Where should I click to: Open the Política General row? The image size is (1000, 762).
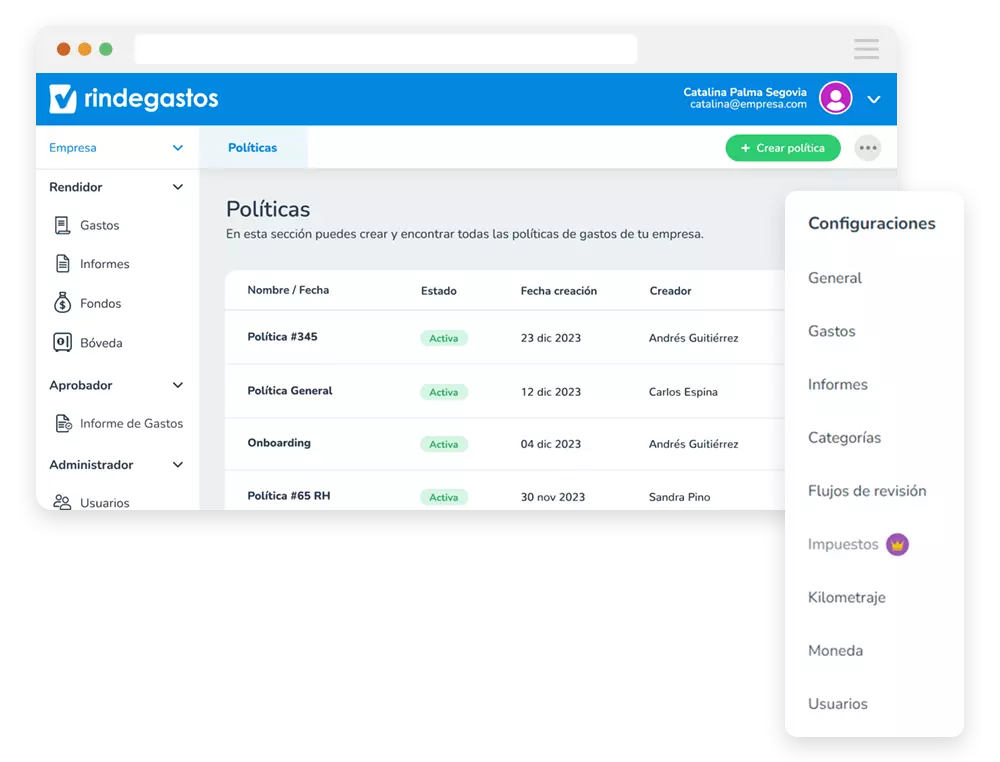pos(290,391)
